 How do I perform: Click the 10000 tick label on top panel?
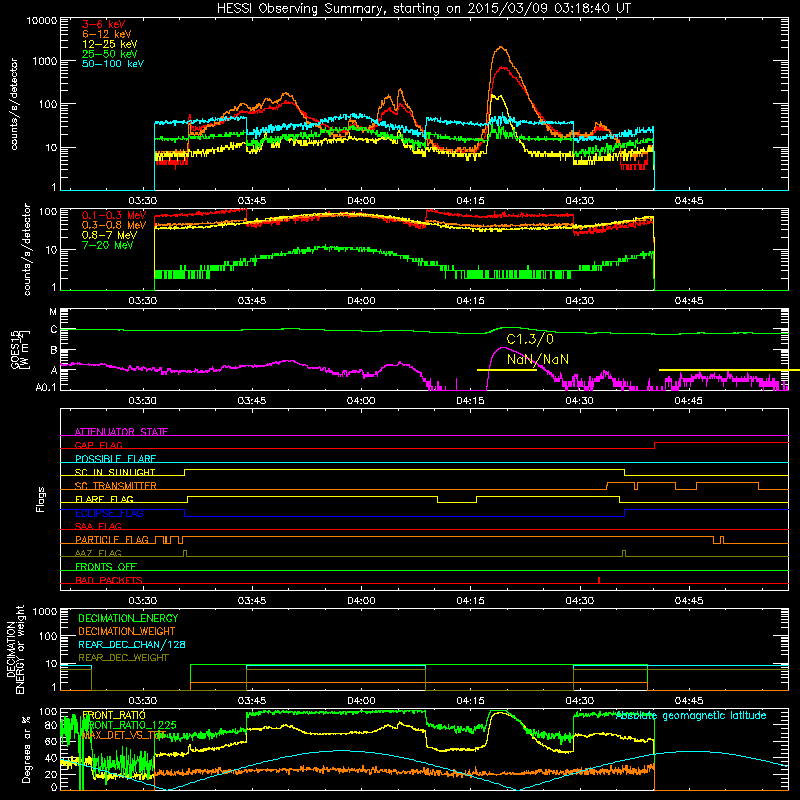(42, 20)
